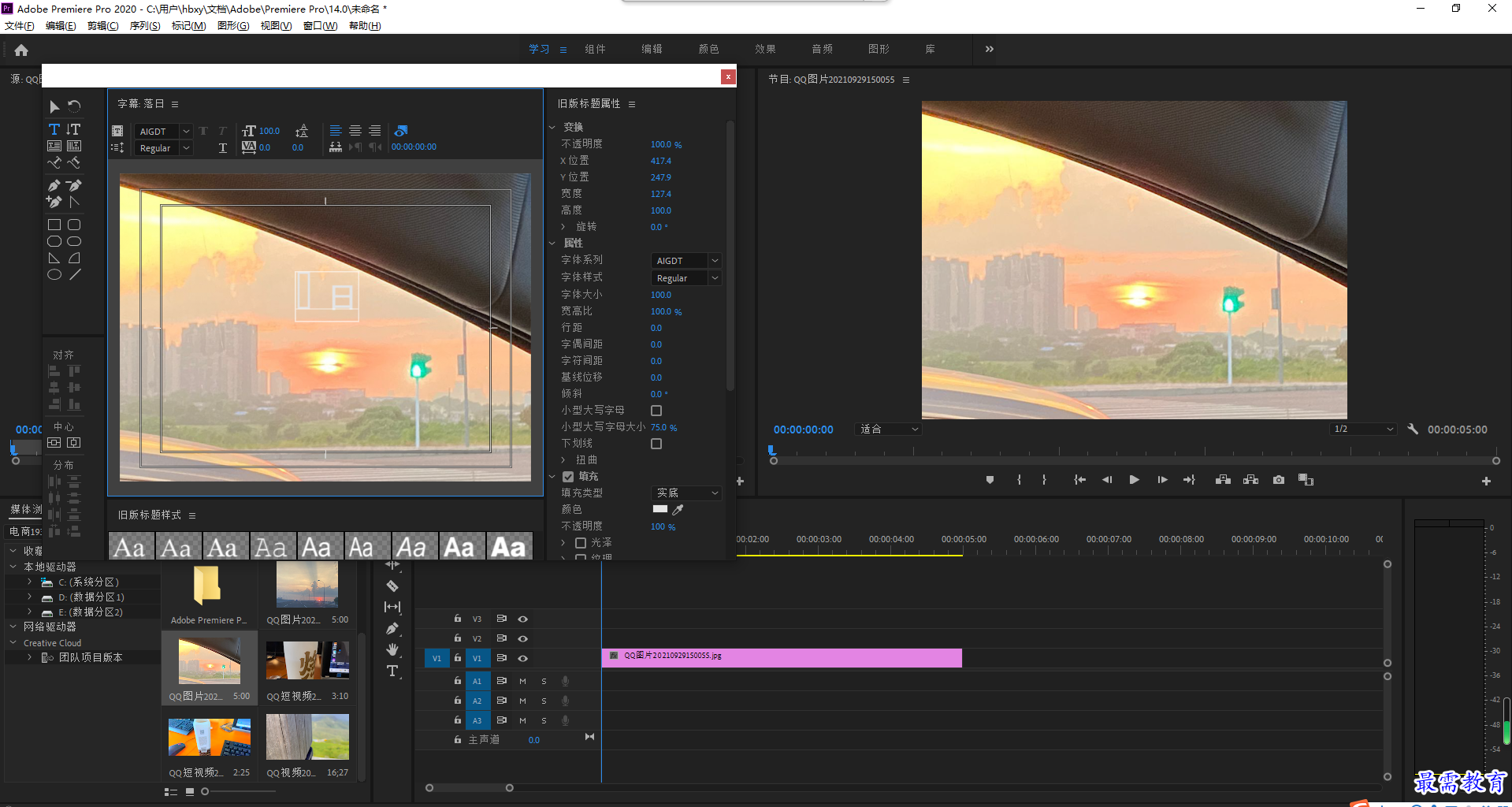This screenshot has width=1512, height=807.
Task: Open the Graphics menu
Action: 233,26
